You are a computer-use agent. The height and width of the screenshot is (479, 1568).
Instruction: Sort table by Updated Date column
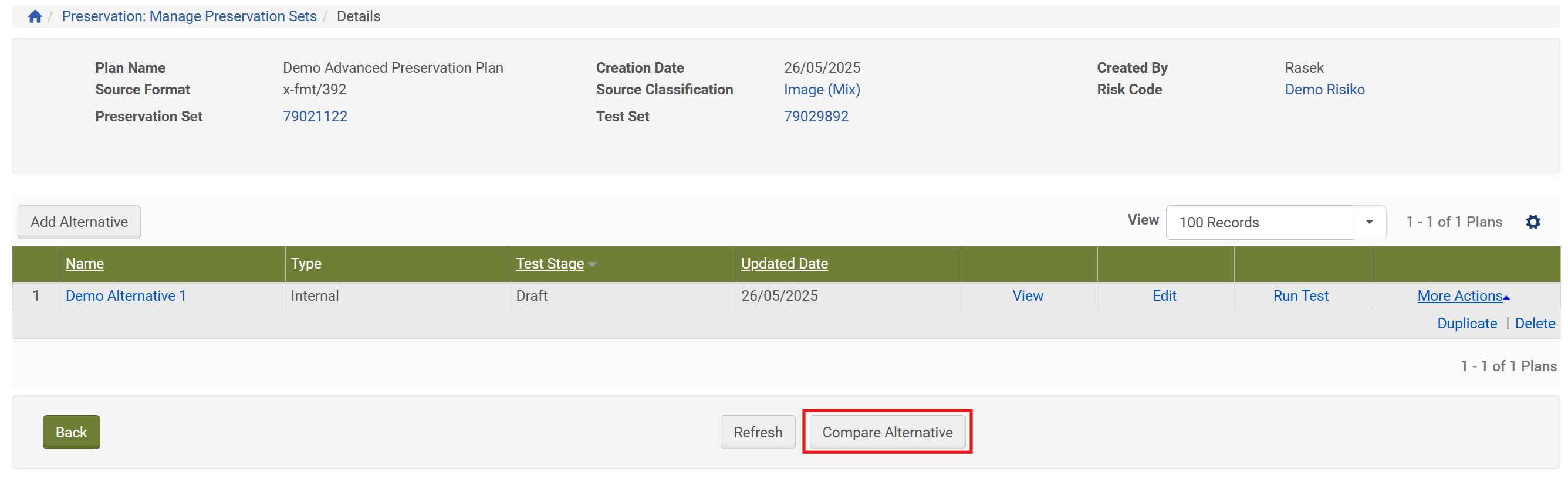point(784,264)
